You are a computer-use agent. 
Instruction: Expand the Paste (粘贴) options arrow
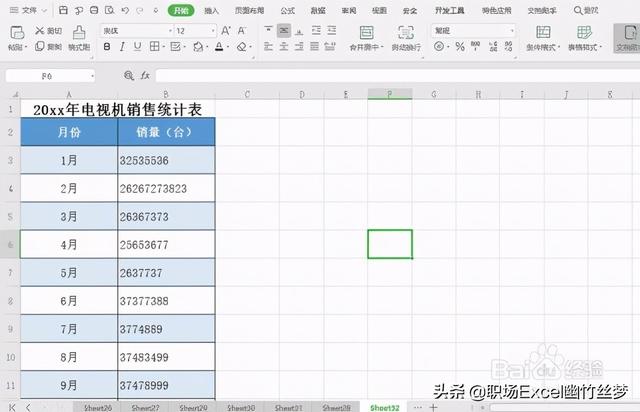(x=26, y=47)
